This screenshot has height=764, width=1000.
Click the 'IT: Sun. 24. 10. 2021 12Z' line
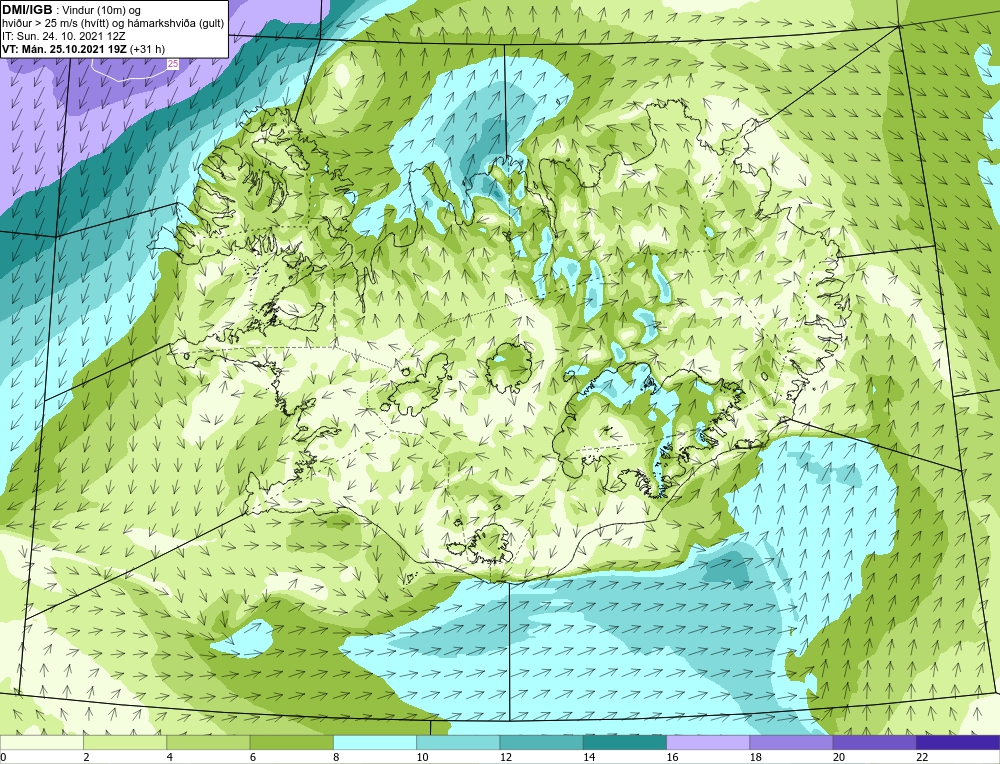click(64, 36)
